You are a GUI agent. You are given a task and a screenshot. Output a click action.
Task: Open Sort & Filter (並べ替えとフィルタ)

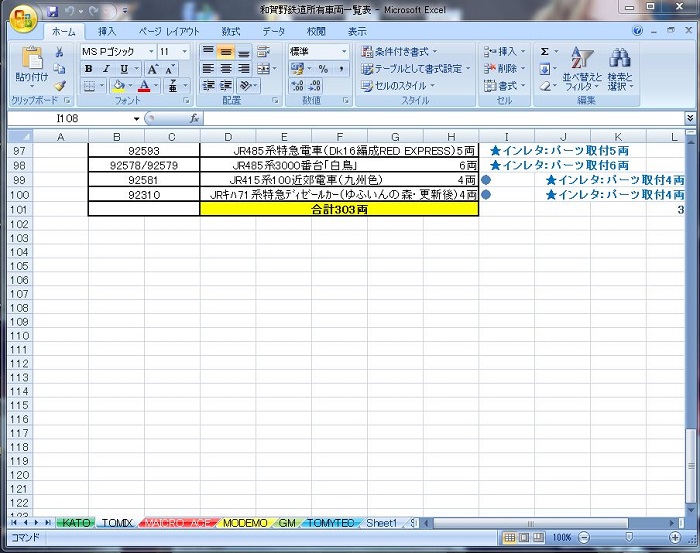[x=582, y=69]
